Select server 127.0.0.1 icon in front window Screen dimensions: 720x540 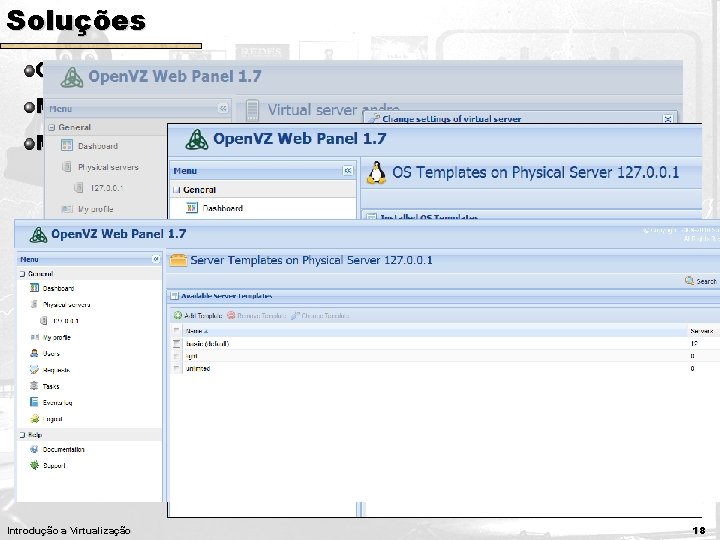click(44, 320)
